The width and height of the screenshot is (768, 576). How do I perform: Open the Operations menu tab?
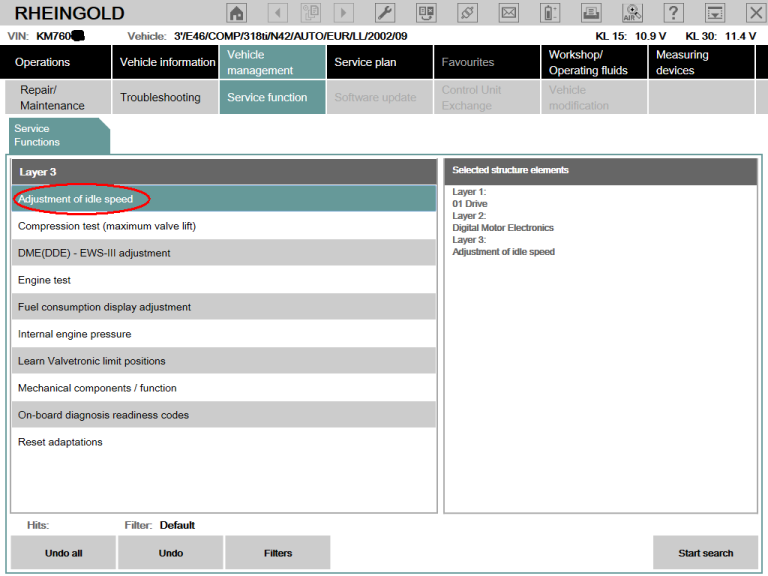pos(56,62)
